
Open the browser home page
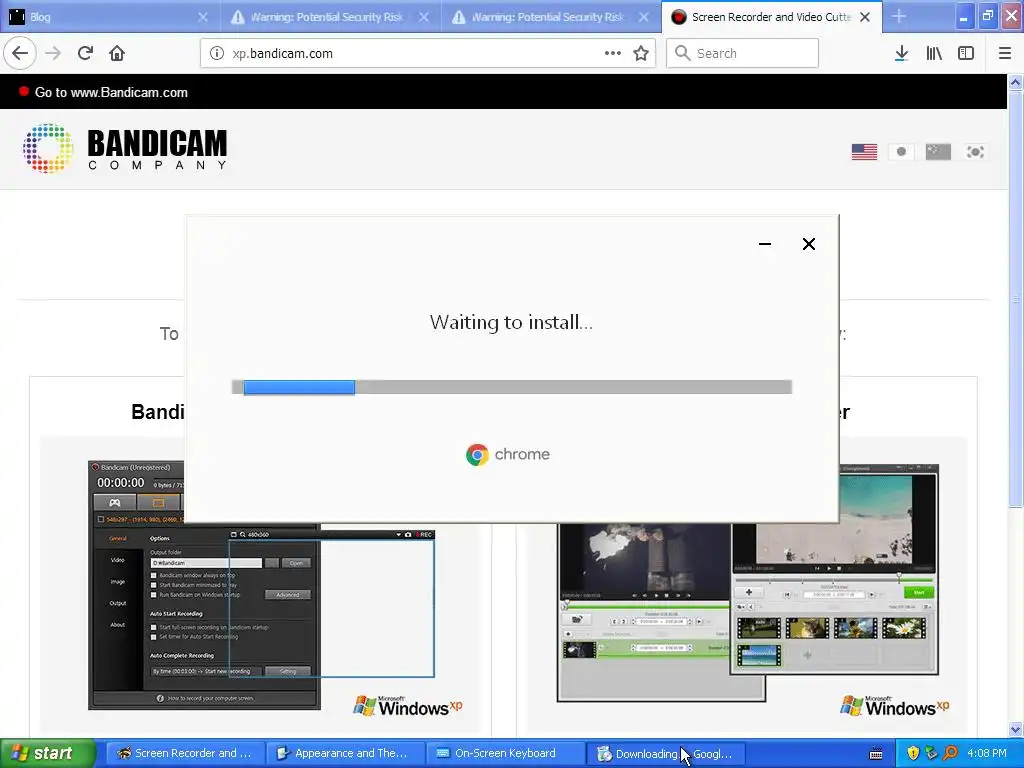tap(117, 54)
